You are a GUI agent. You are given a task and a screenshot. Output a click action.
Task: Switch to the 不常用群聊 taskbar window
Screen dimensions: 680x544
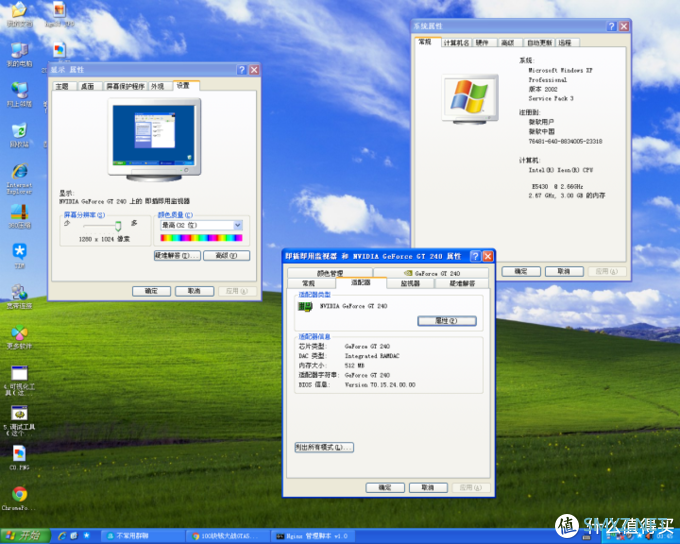pyautogui.click(x=144, y=536)
